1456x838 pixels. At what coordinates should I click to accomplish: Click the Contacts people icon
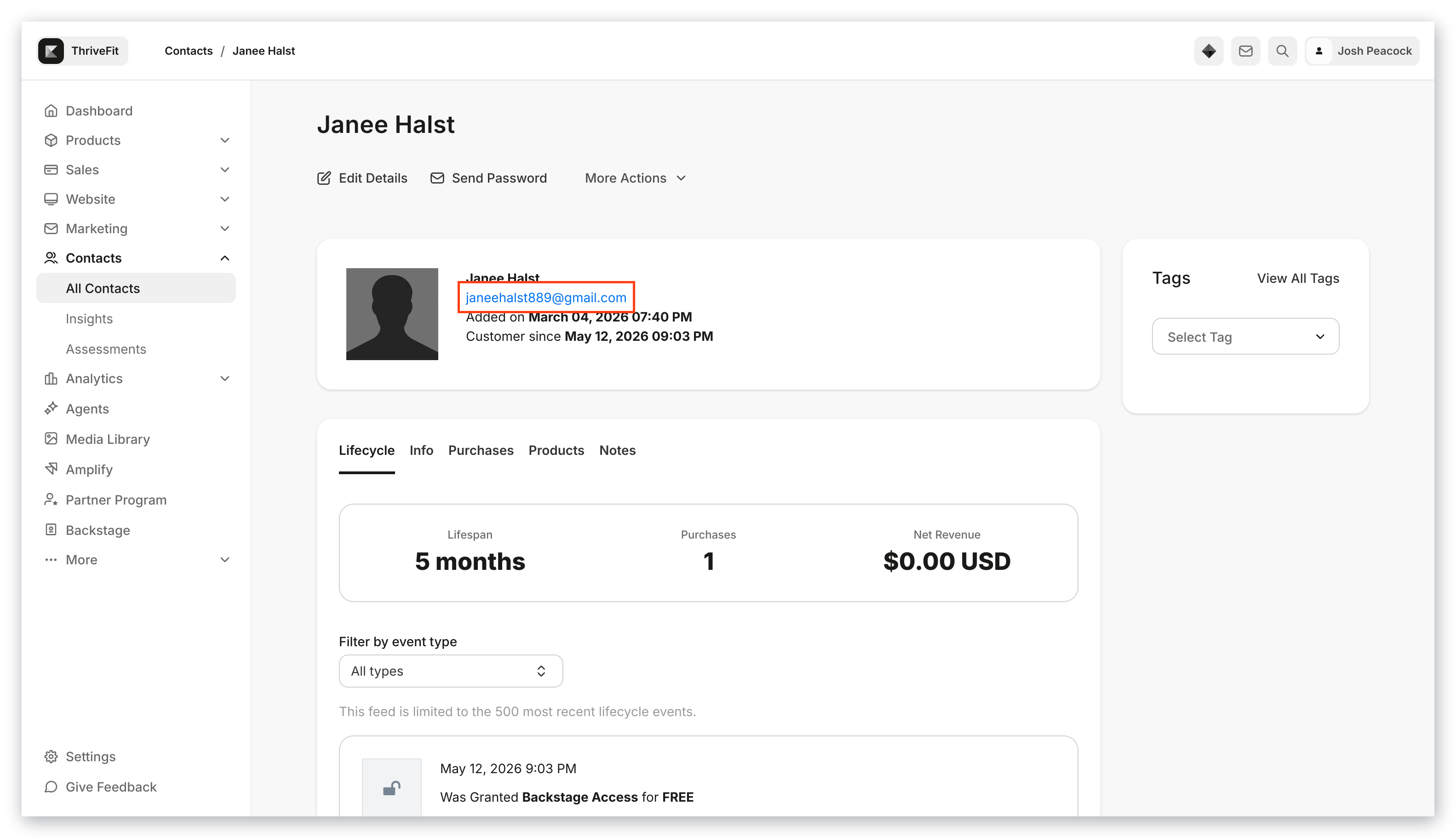51,257
